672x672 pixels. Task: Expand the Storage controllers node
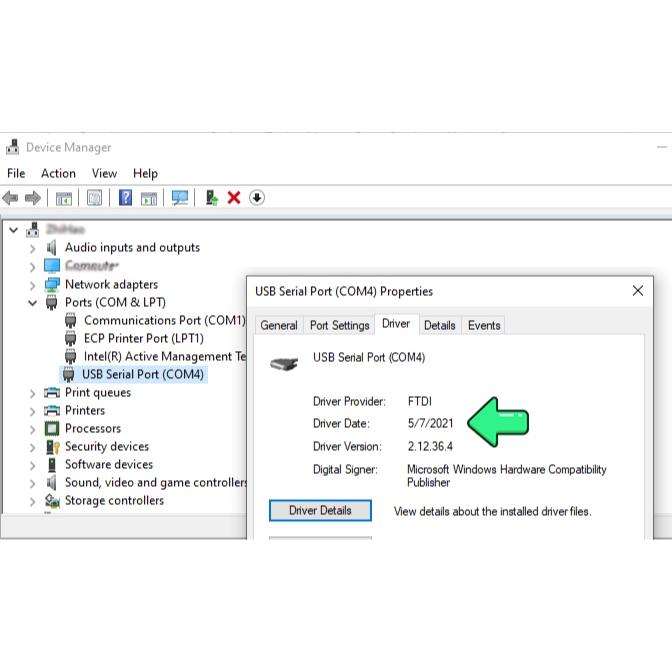pos(32,501)
